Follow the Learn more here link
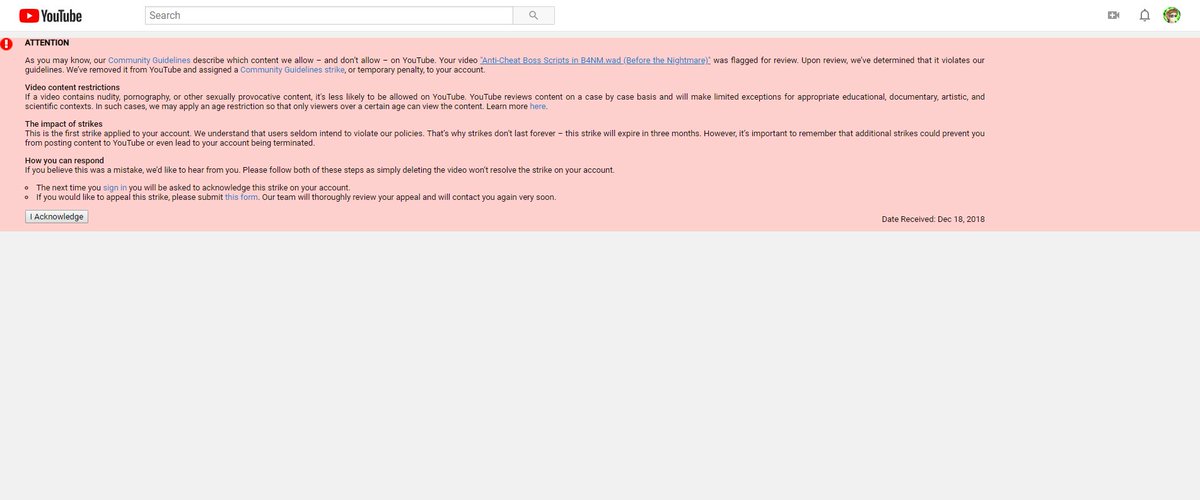1200x500 pixels. pos(538,106)
